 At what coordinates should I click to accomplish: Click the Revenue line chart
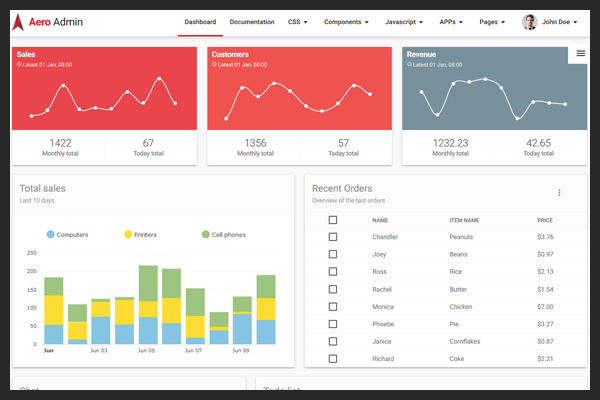coord(494,99)
